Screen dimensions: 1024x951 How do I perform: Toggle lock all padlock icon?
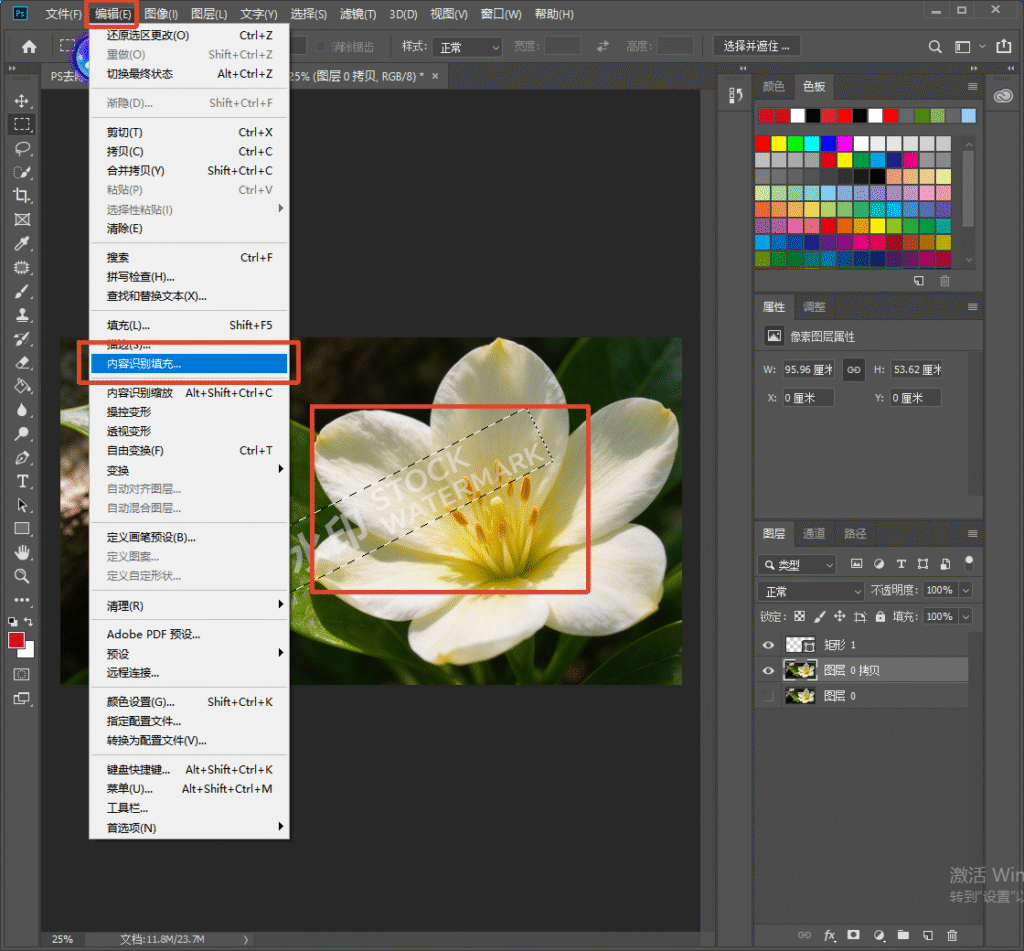(880, 616)
